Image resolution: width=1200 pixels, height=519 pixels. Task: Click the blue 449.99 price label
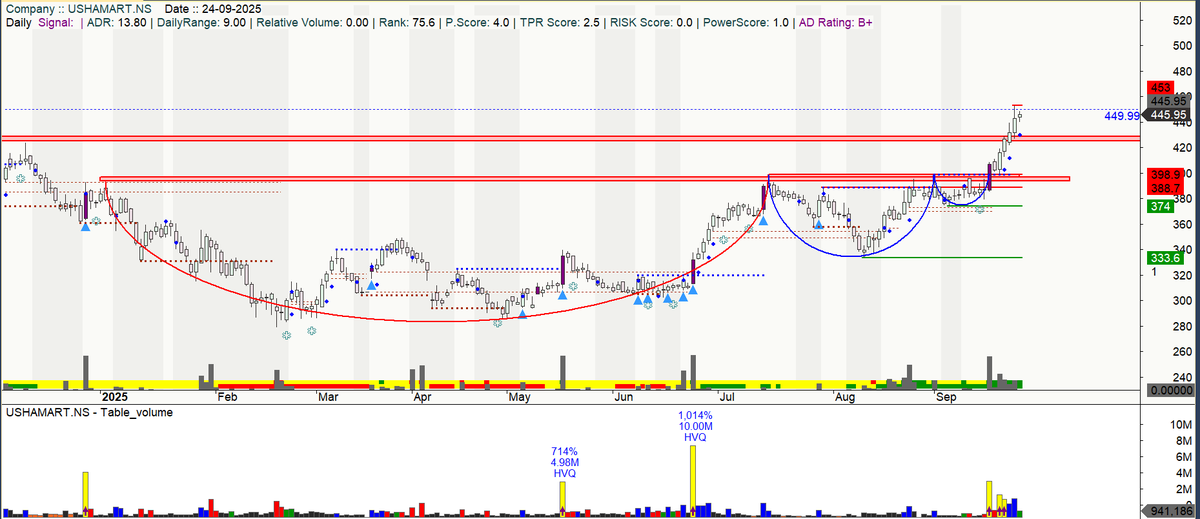pos(1121,116)
